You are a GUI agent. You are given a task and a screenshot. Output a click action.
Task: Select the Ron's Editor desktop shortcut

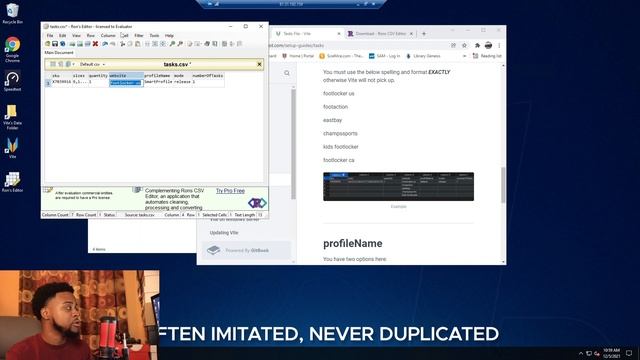point(12,182)
